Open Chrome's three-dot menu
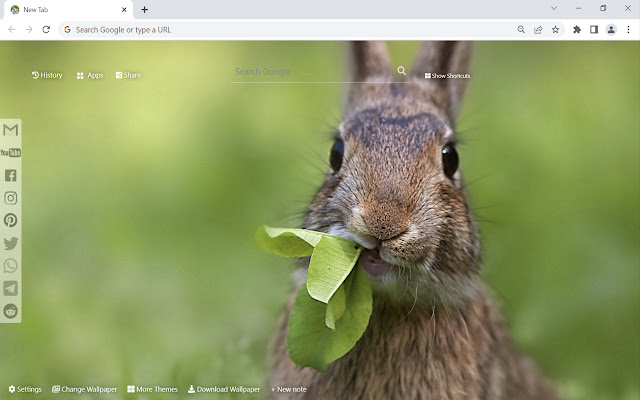640x400 pixels. point(628,29)
